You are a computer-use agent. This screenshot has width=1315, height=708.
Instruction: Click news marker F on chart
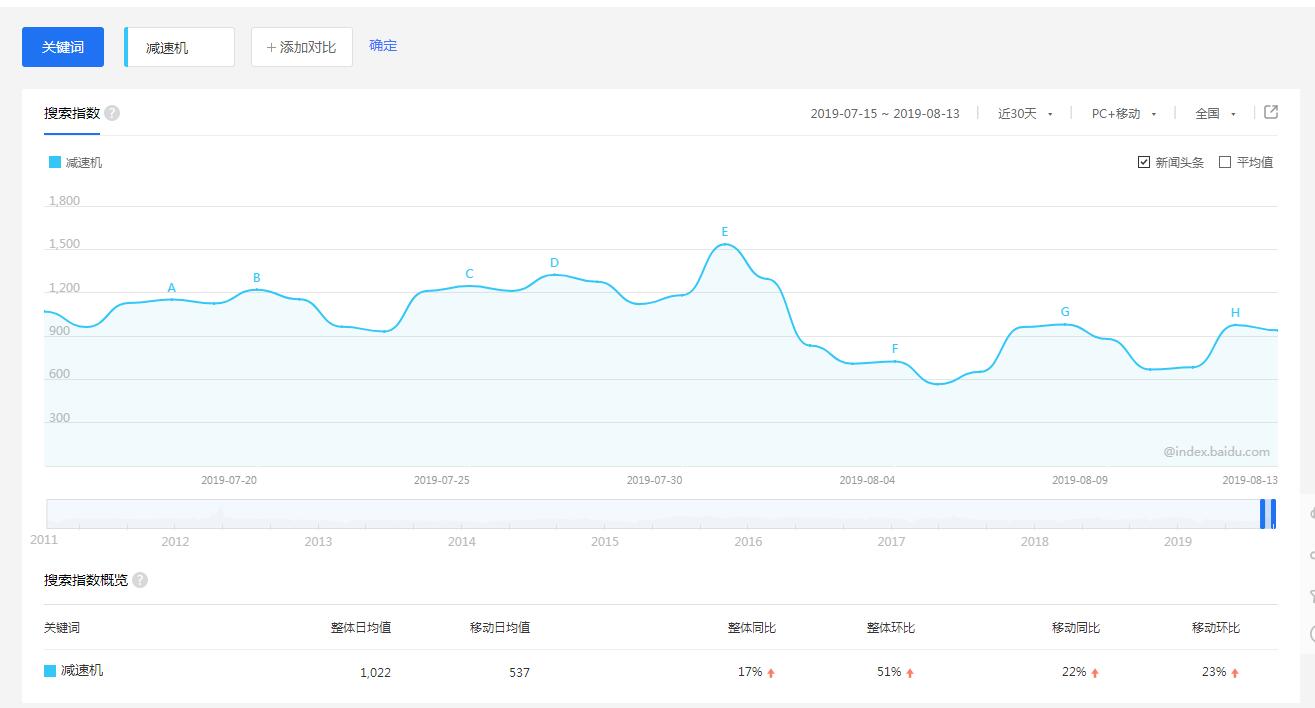pyautogui.click(x=895, y=349)
